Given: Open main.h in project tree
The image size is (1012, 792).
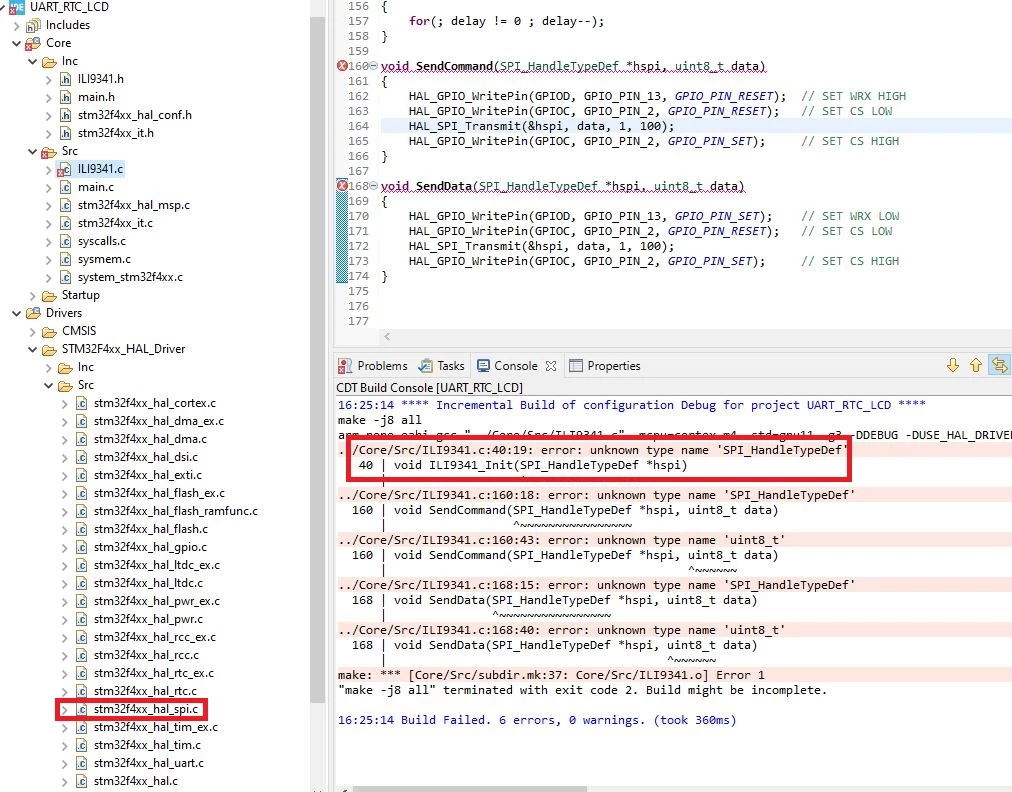Looking at the screenshot, I should click(x=96, y=97).
